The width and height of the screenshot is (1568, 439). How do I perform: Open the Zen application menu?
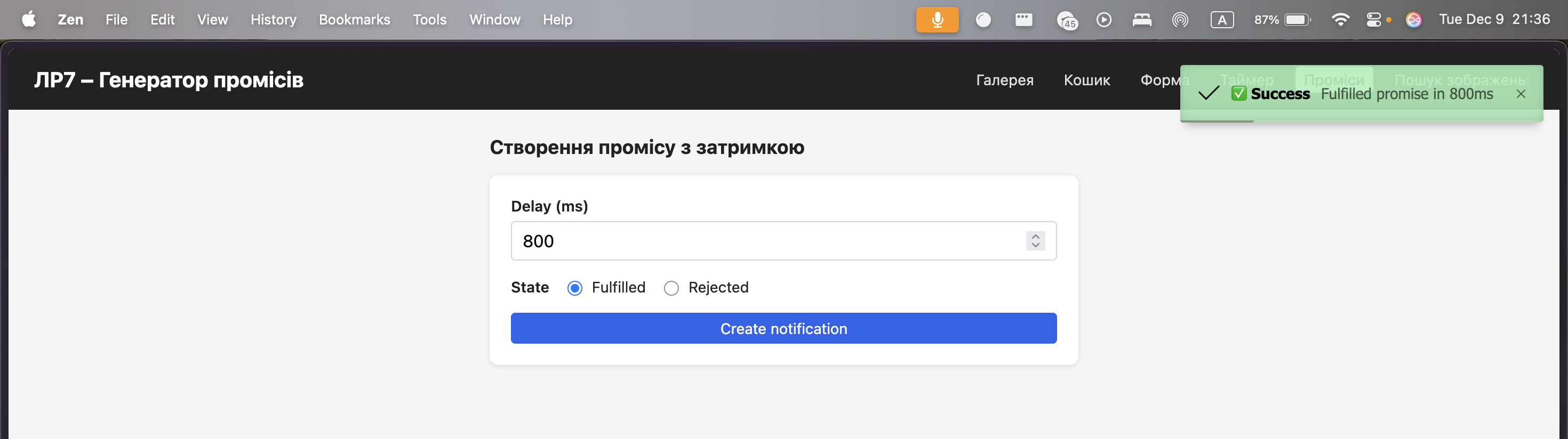point(70,20)
